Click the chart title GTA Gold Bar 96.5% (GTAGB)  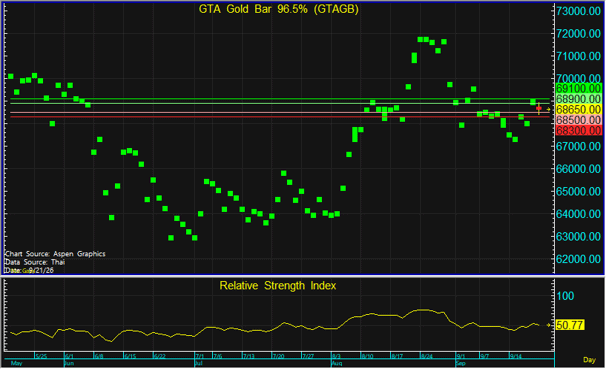tap(279, 9)
